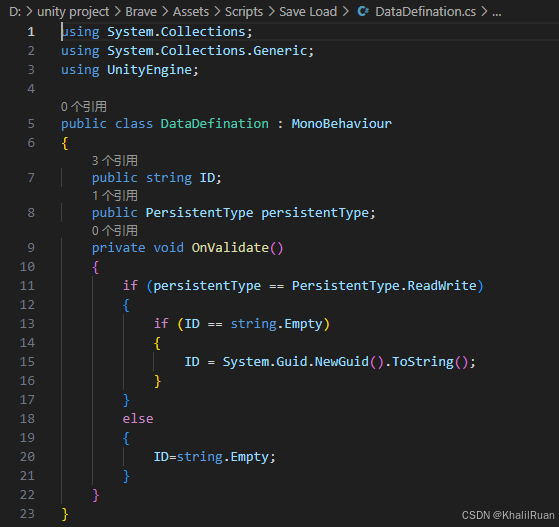Select the 'Scripts' breadcrumb segment

pos(244,12)
